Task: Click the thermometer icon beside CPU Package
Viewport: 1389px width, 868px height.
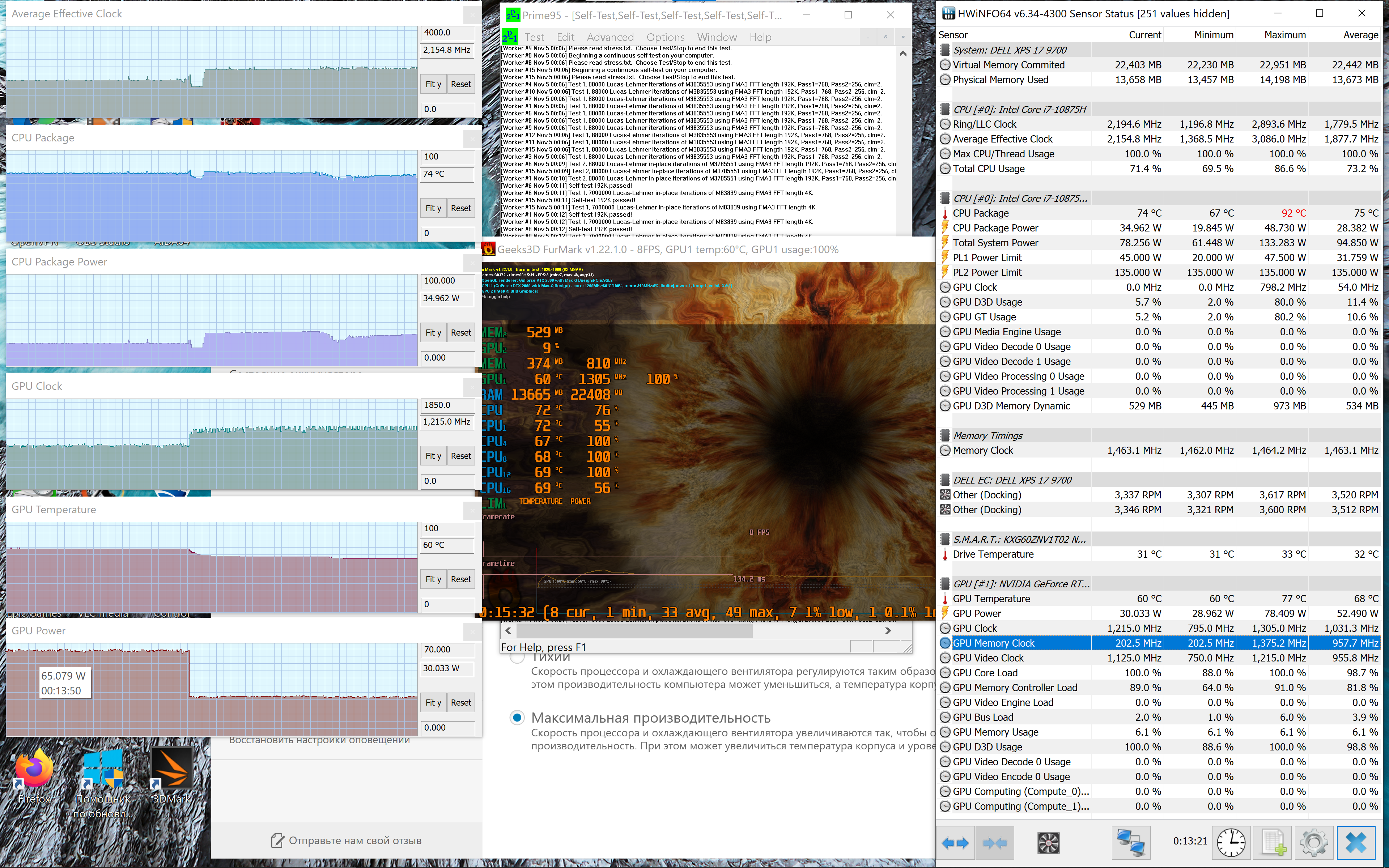Action: click(945, 213)
